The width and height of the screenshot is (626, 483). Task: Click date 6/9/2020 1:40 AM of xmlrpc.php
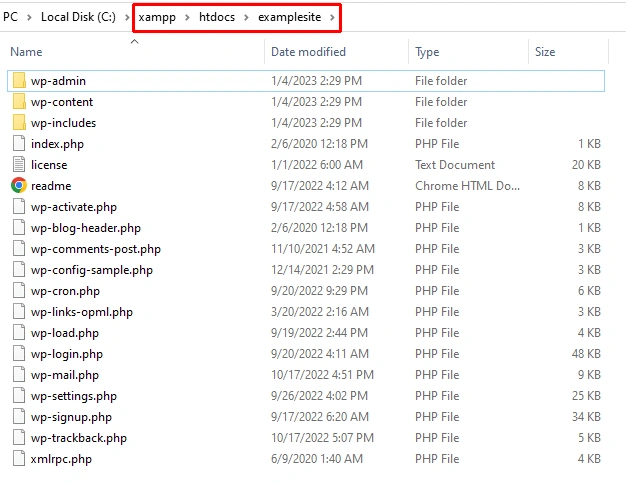[x=317, y=459]
